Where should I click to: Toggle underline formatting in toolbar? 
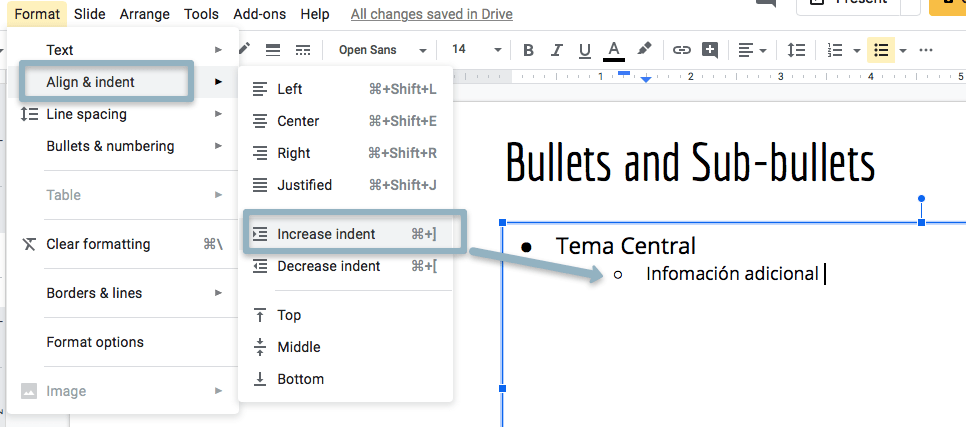click(585, 50)
